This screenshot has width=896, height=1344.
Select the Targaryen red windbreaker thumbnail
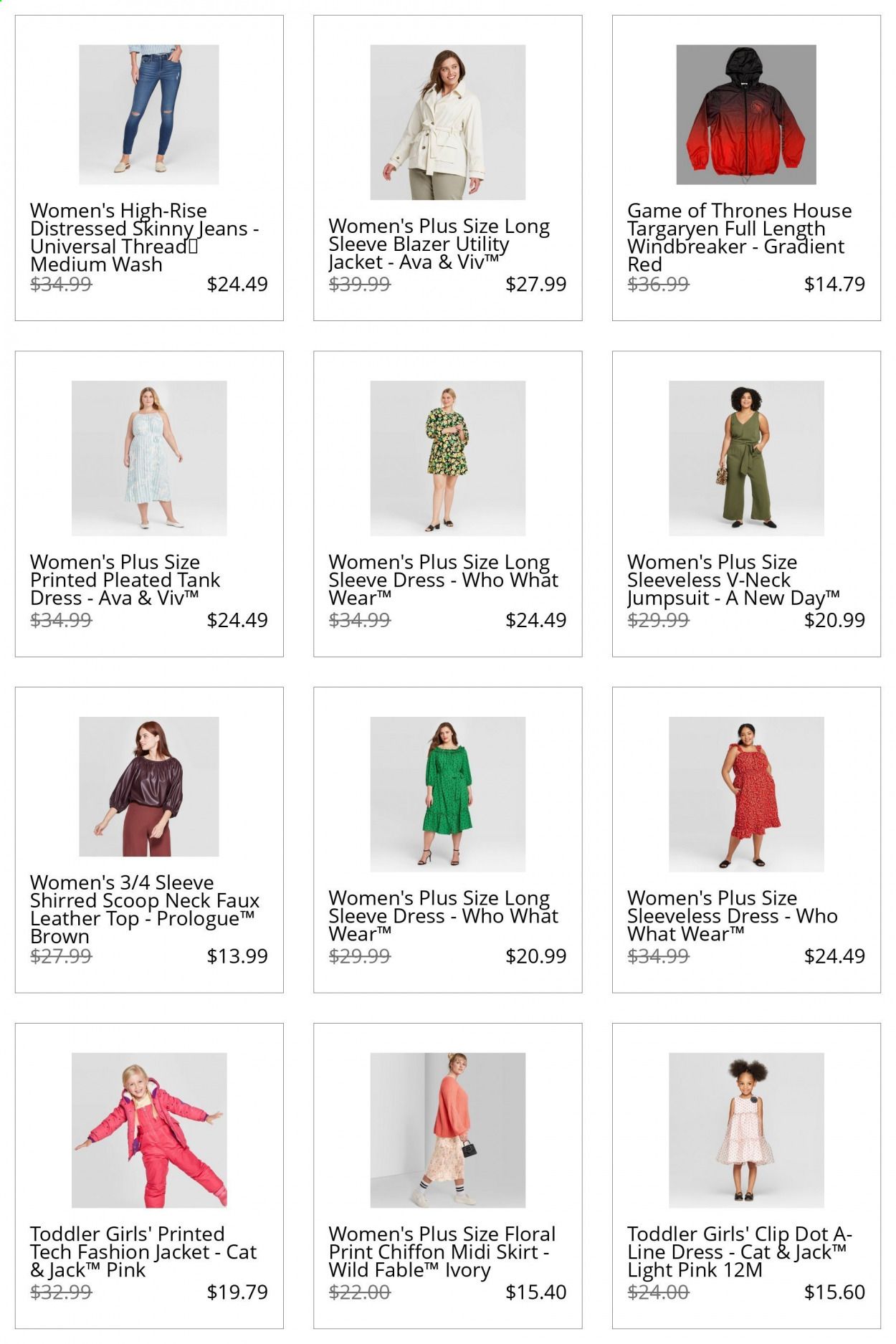(x=746, y=114)
